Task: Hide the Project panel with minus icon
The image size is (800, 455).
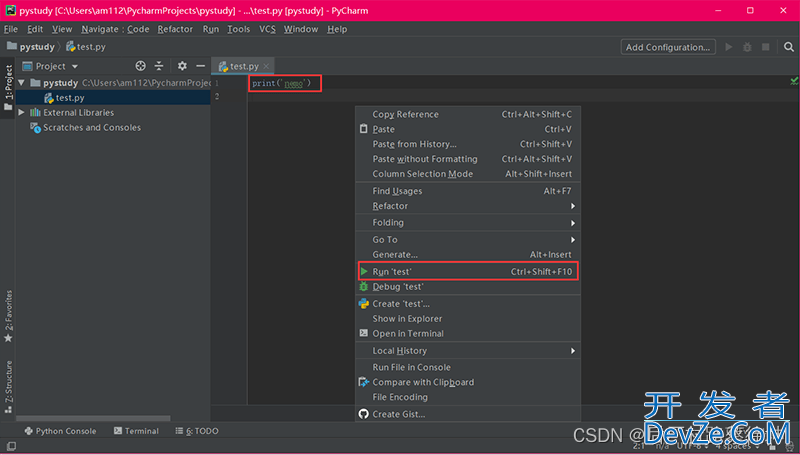Action: click(x=201, y=66)
